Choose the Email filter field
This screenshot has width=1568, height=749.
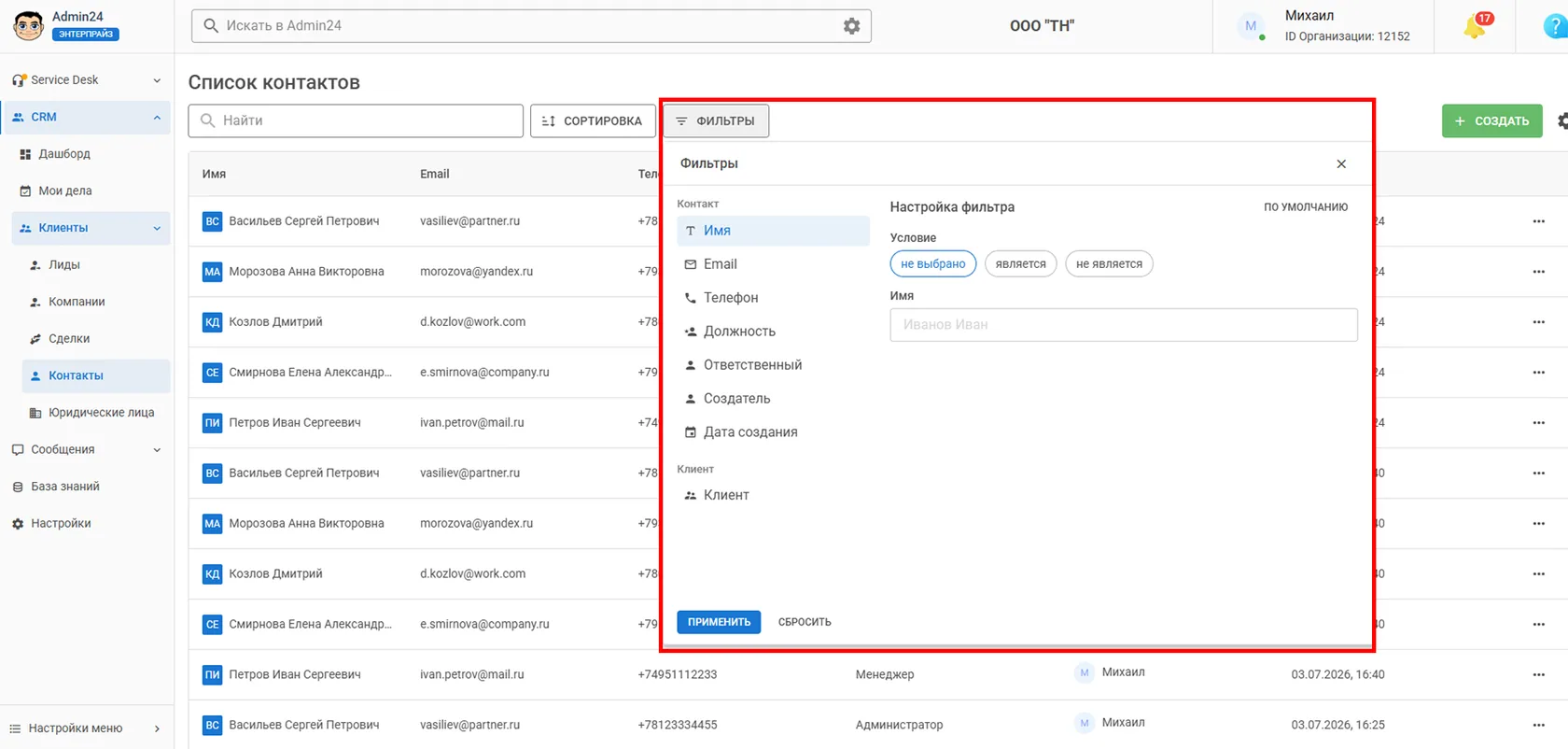click(773, 264)
